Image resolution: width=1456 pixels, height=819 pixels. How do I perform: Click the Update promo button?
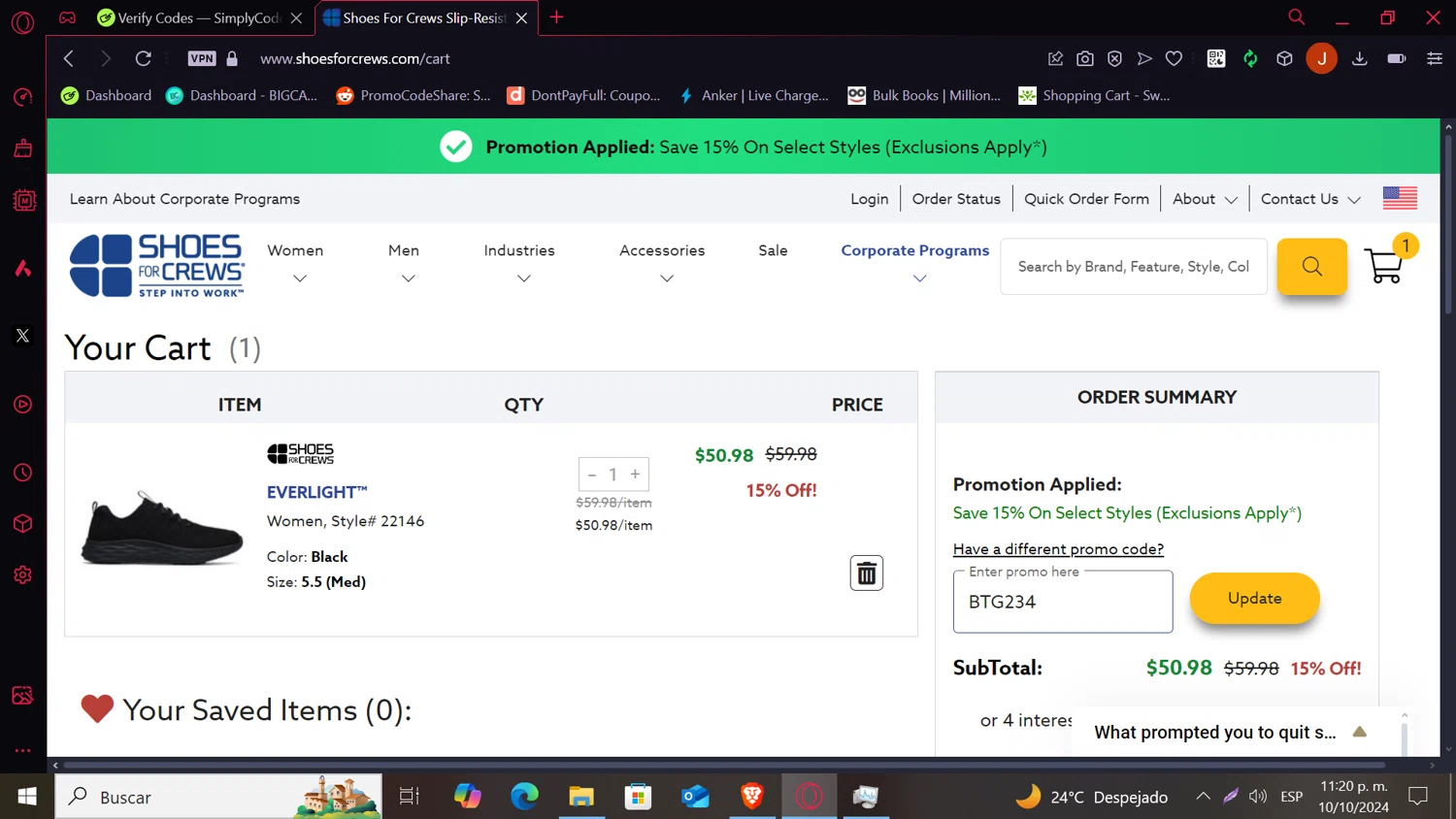coord(1254,599)
